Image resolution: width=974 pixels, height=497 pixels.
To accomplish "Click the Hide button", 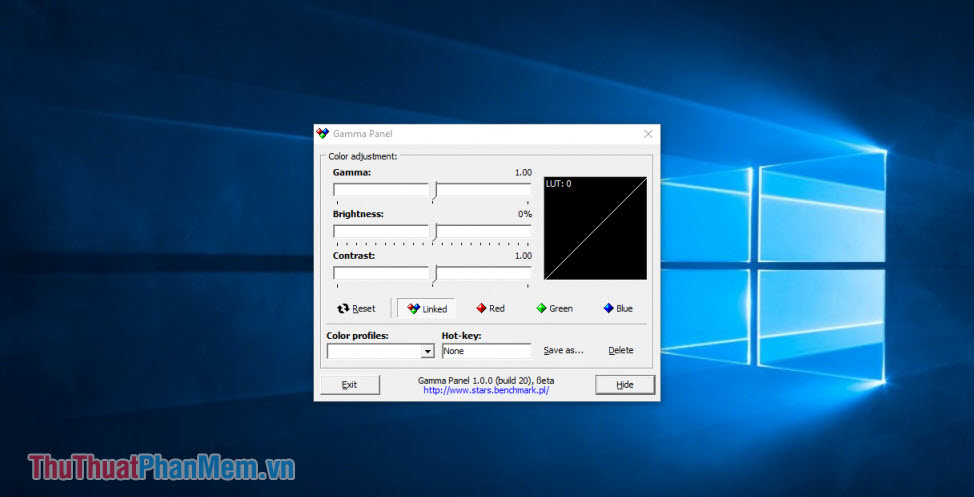I will 625,385.
